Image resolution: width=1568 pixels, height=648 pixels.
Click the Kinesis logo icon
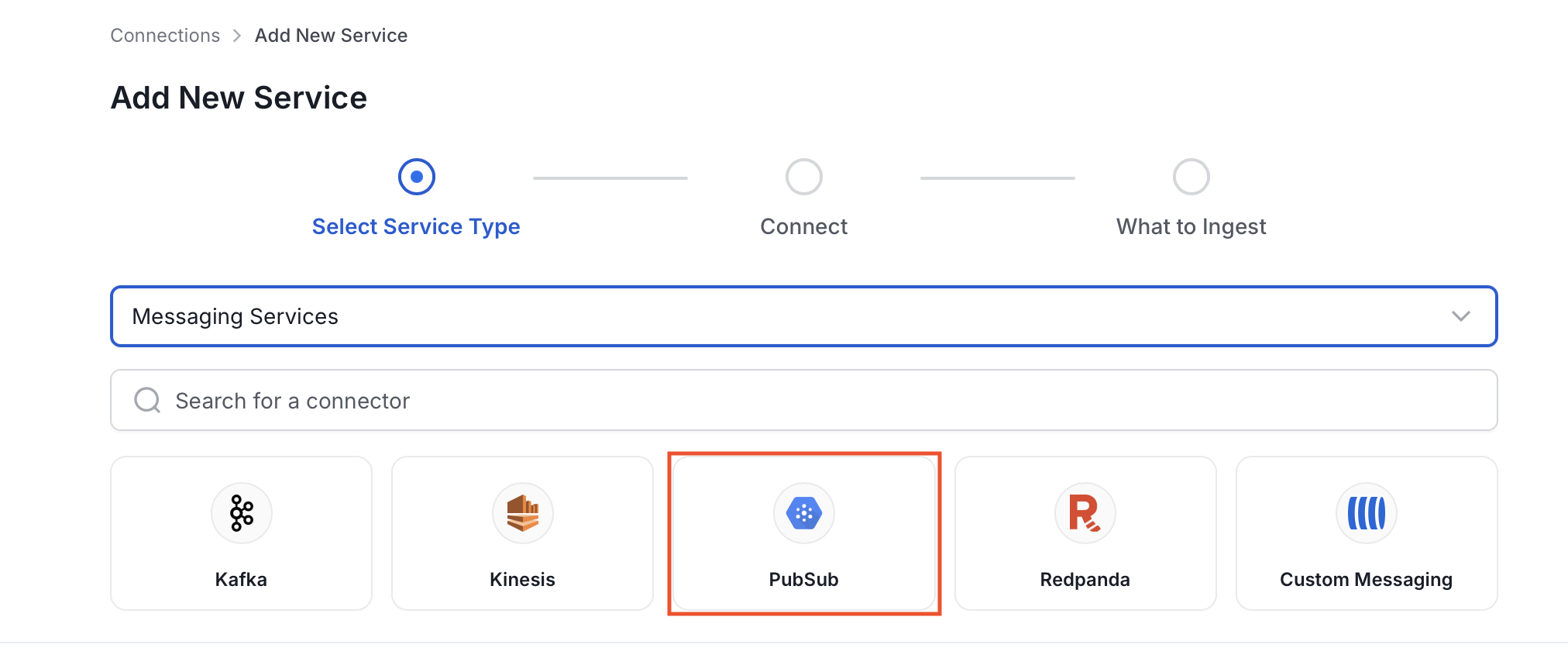point(523,513)
